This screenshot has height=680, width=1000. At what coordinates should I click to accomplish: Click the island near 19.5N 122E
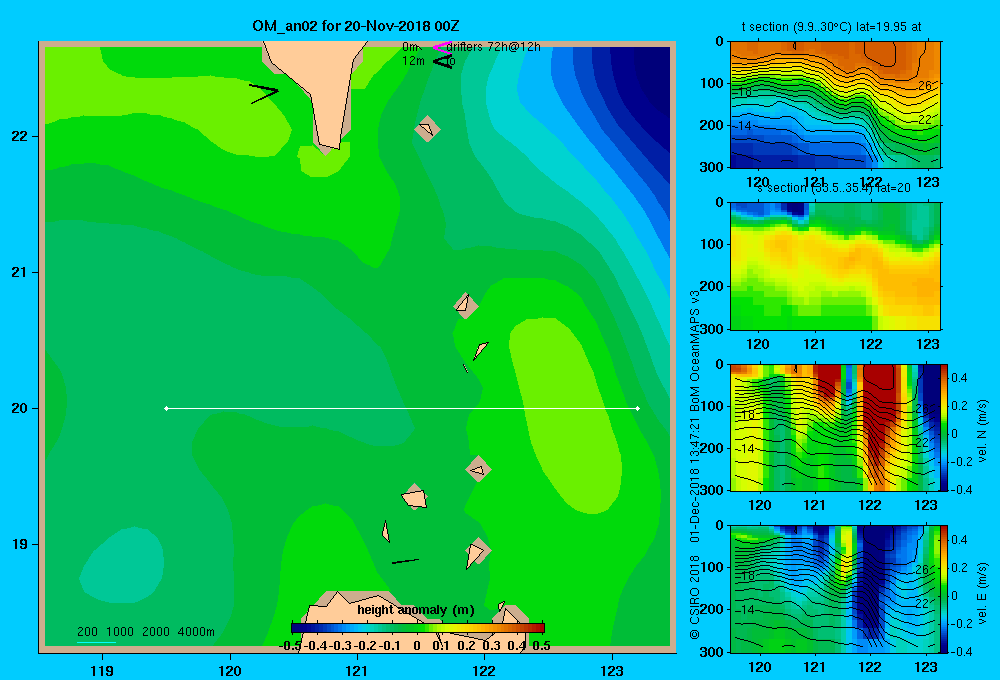coord(478,469)
